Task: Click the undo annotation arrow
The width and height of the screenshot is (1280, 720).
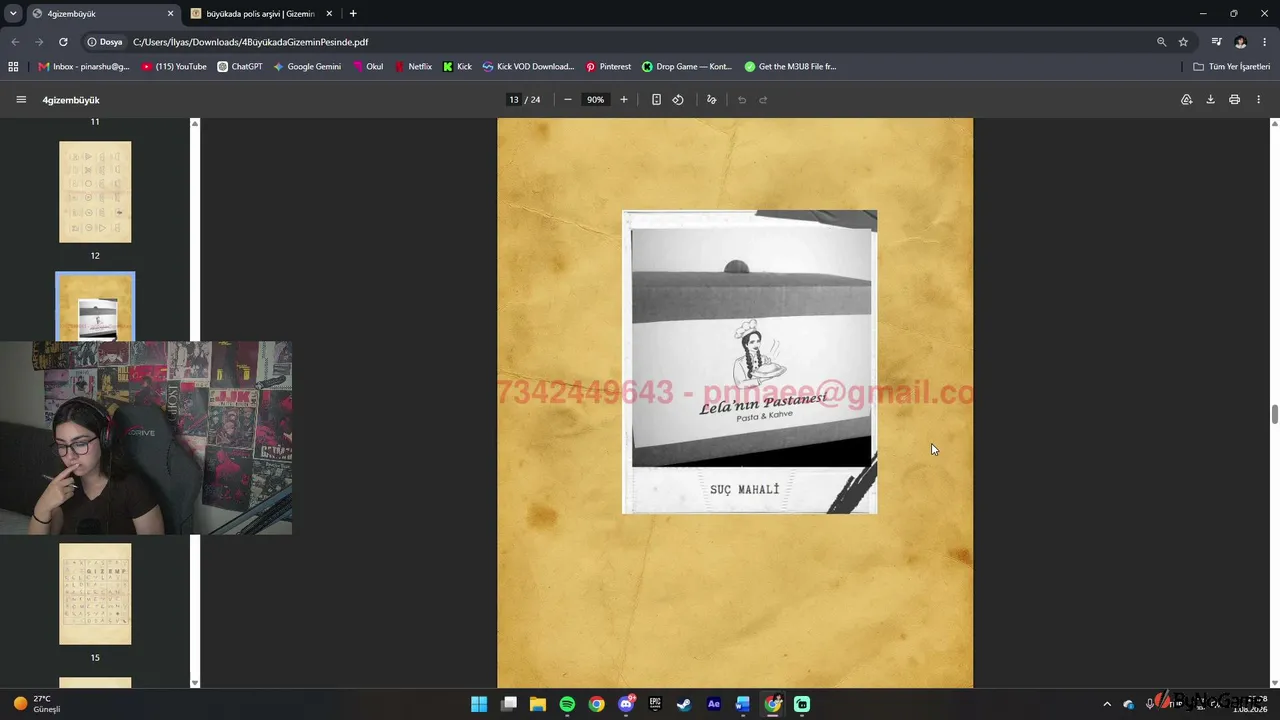Action: [x=742, y=100]
